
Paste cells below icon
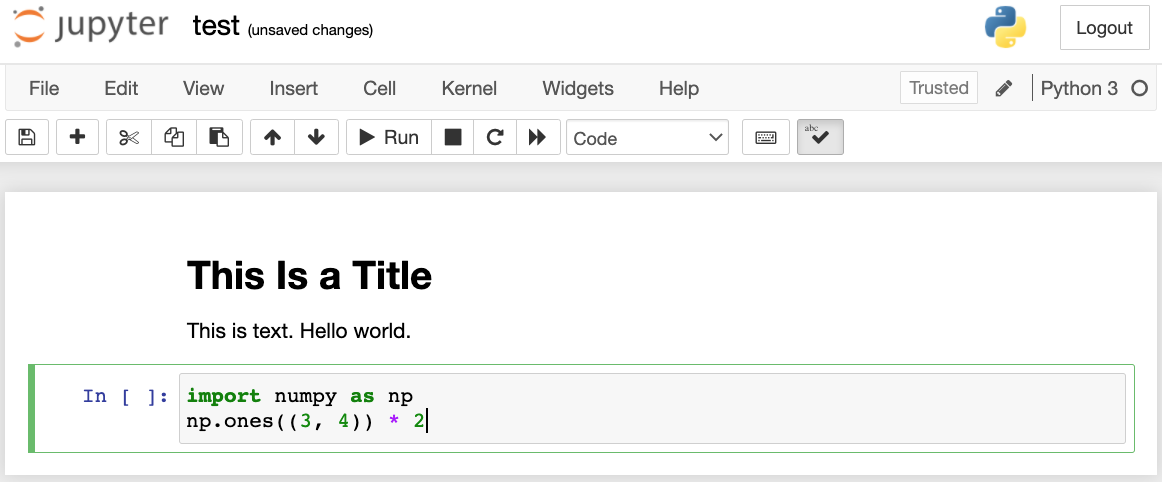[x=219, y=138]
